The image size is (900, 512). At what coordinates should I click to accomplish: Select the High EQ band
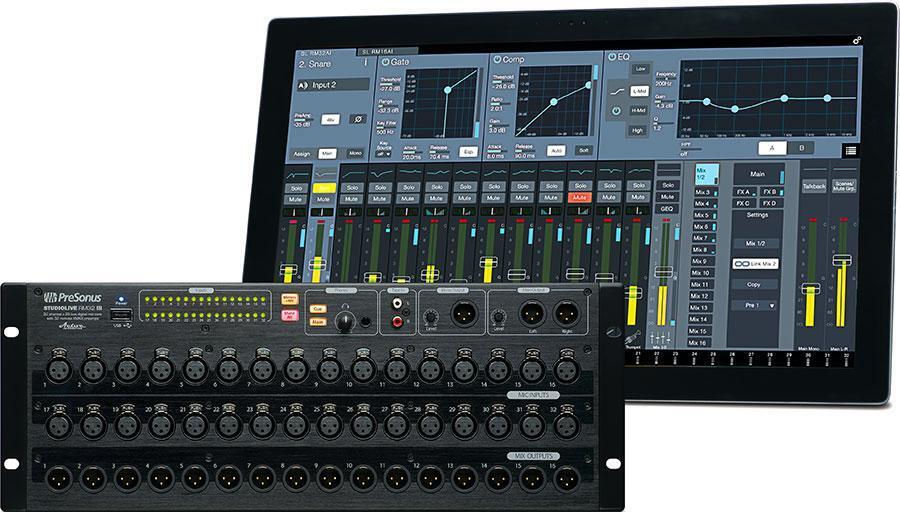click(638, 130)
